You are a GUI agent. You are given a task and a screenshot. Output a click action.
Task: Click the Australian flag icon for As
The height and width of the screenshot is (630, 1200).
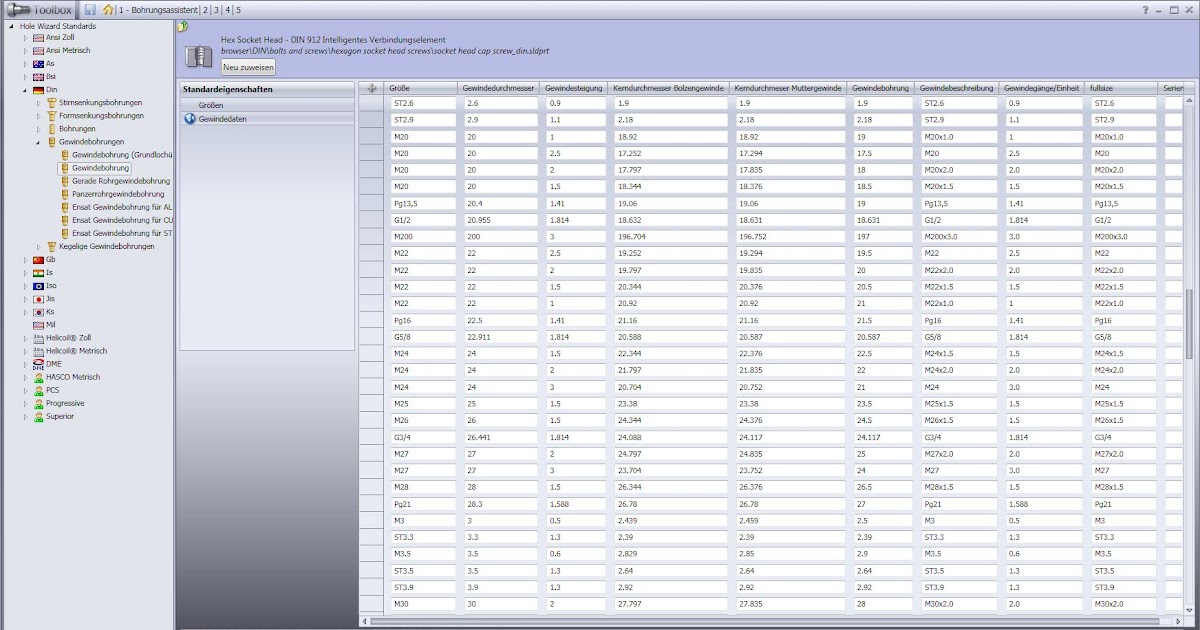coord(38,64)
